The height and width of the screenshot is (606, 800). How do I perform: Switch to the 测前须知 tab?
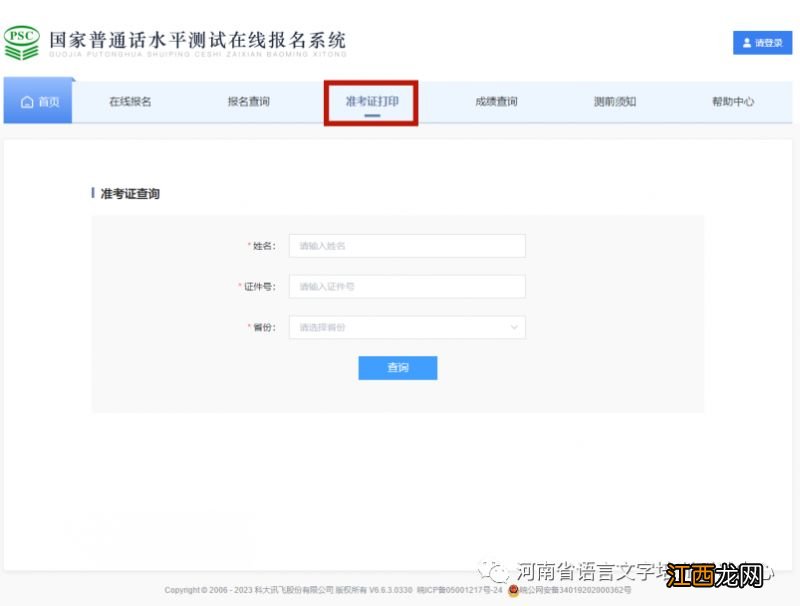pyautogui.click(x=614, y=101)
